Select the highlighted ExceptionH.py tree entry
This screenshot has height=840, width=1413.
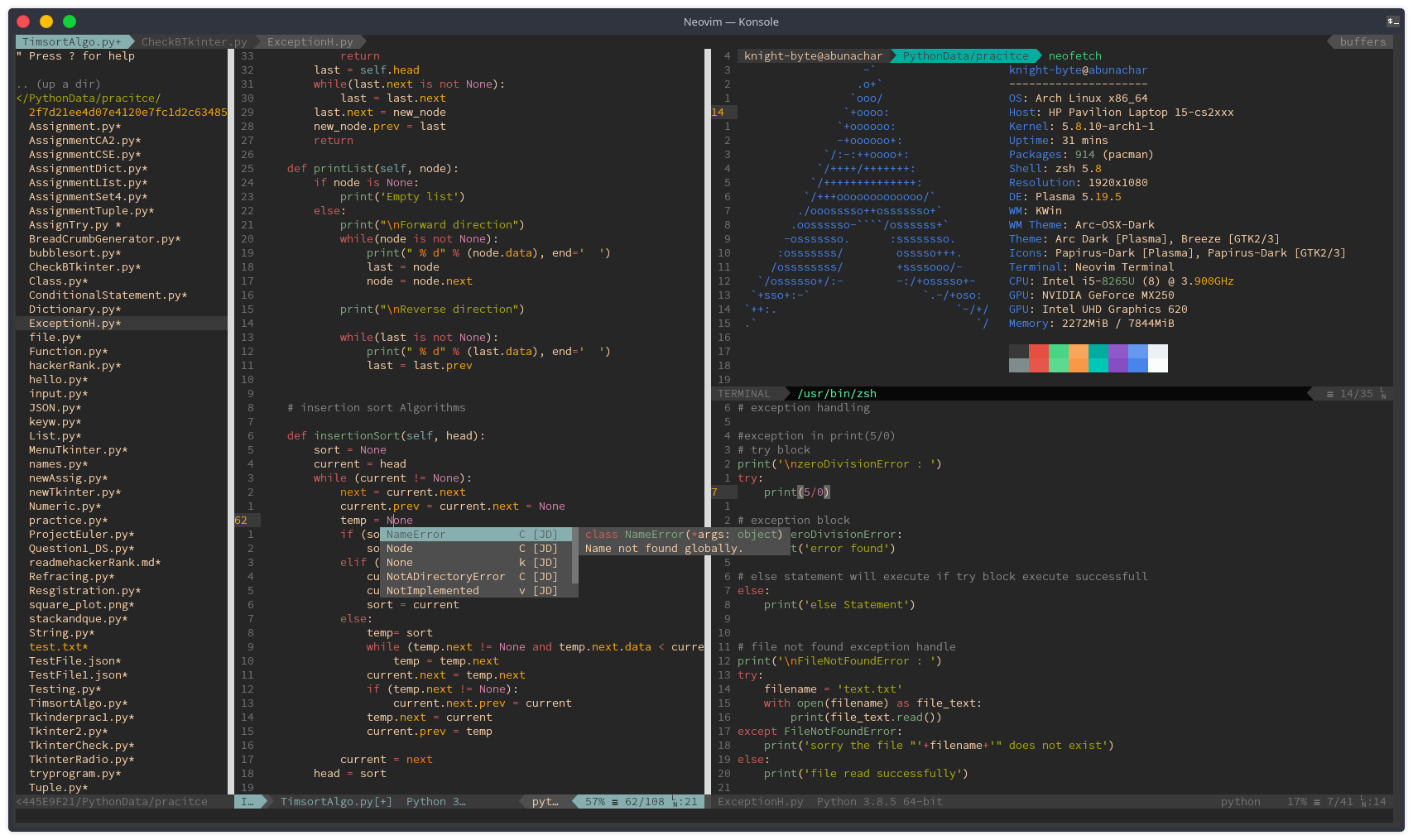point(121,323)
